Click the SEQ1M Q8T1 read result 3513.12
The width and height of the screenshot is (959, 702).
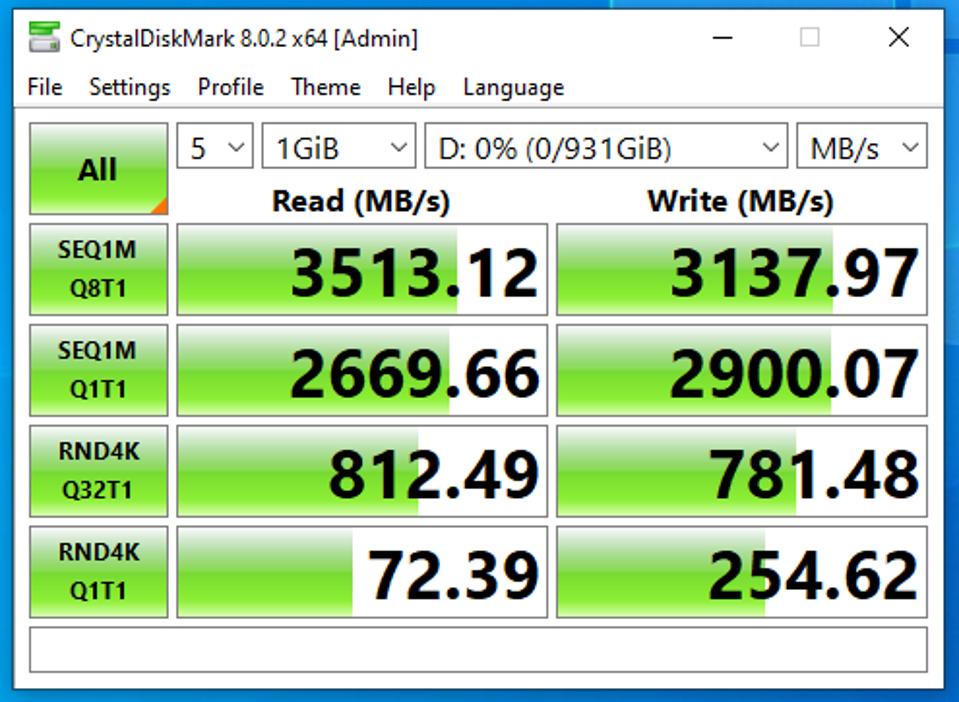pyautogui.click(x=362, y=271)
